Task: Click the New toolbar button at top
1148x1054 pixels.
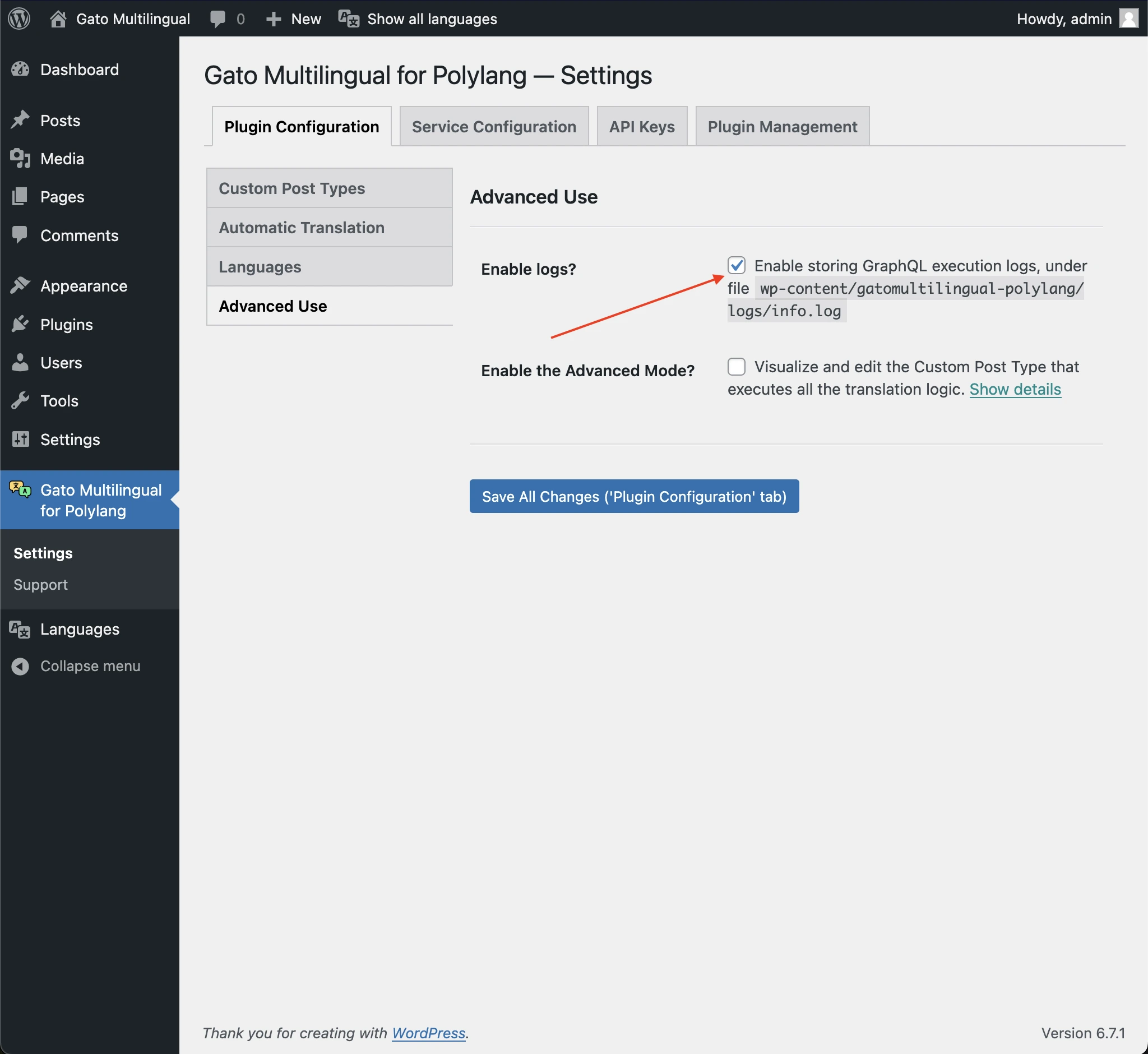Action: (294, 19)
